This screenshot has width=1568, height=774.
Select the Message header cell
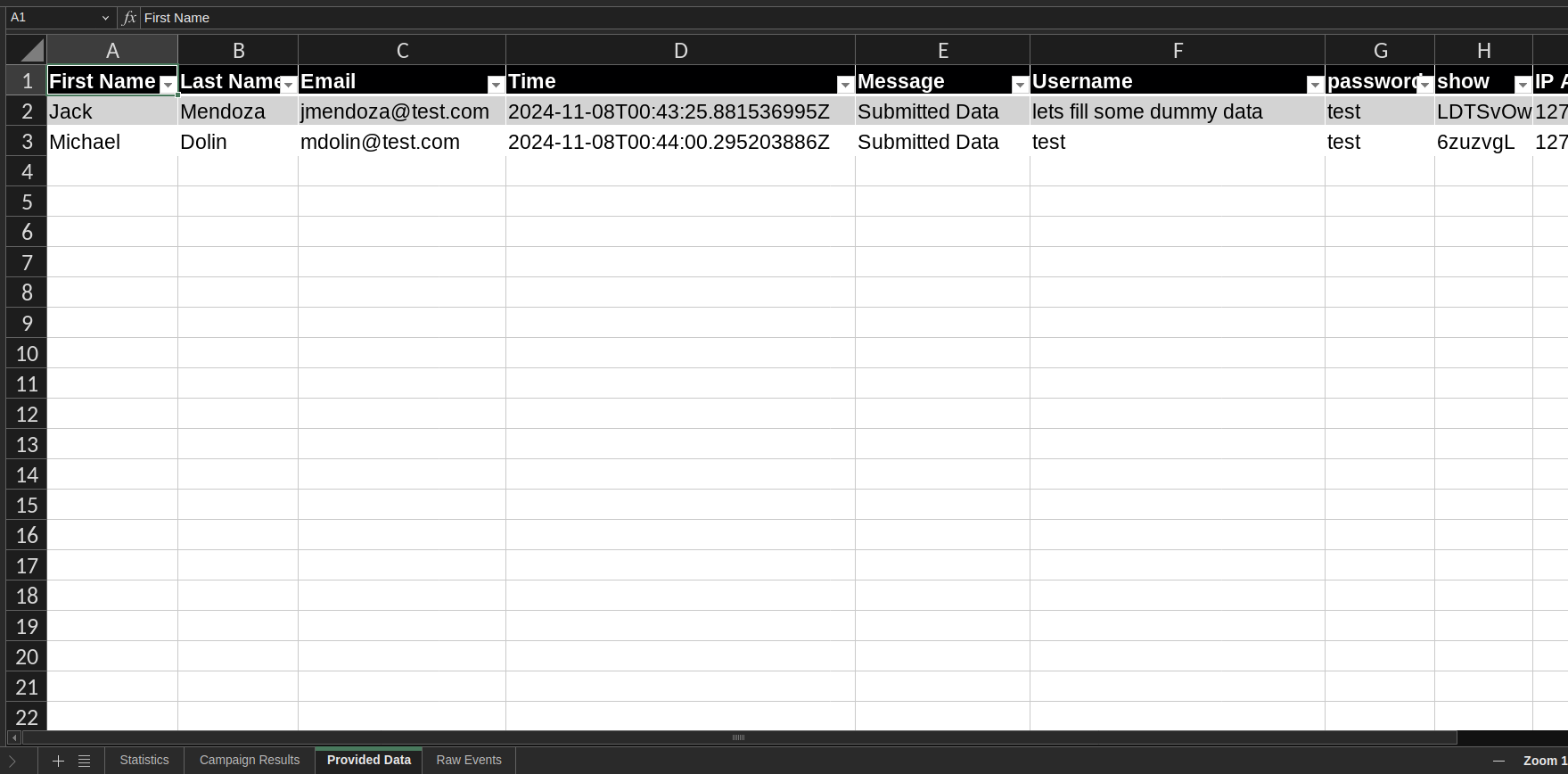pos(942,81)
